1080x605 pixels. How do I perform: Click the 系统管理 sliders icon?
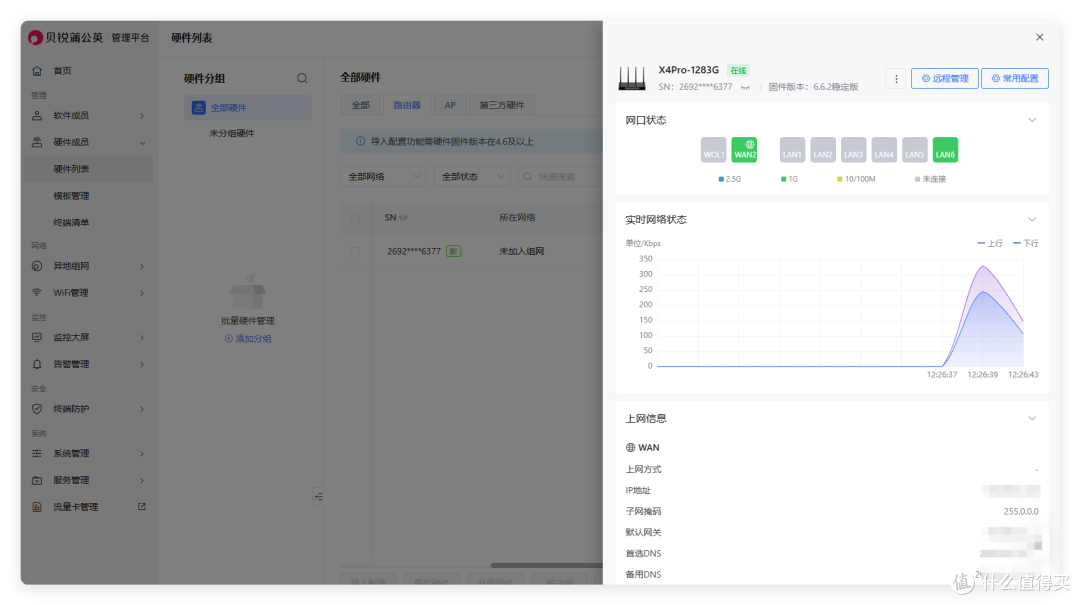(x=37, y=453)
